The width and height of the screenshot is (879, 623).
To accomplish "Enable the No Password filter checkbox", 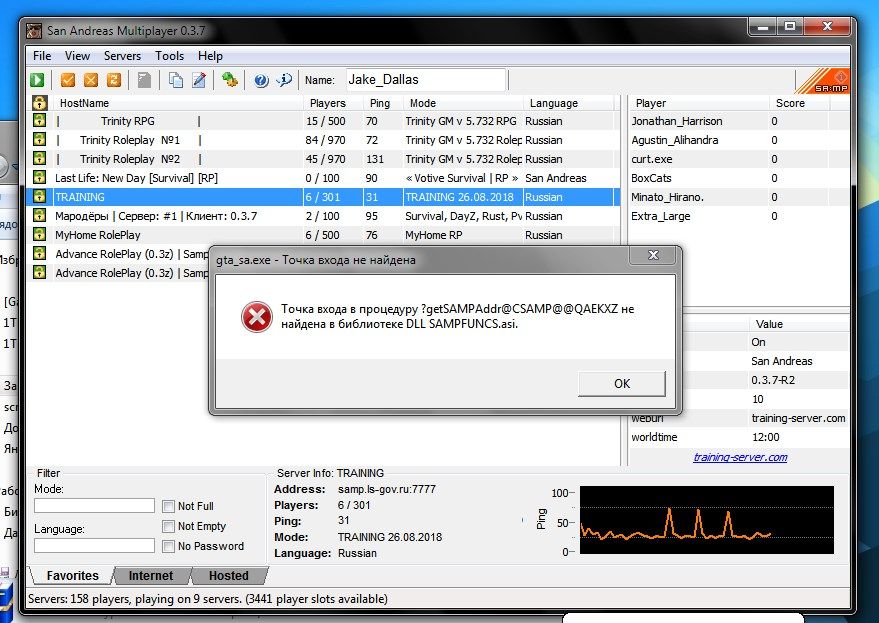I will (168, 546).
